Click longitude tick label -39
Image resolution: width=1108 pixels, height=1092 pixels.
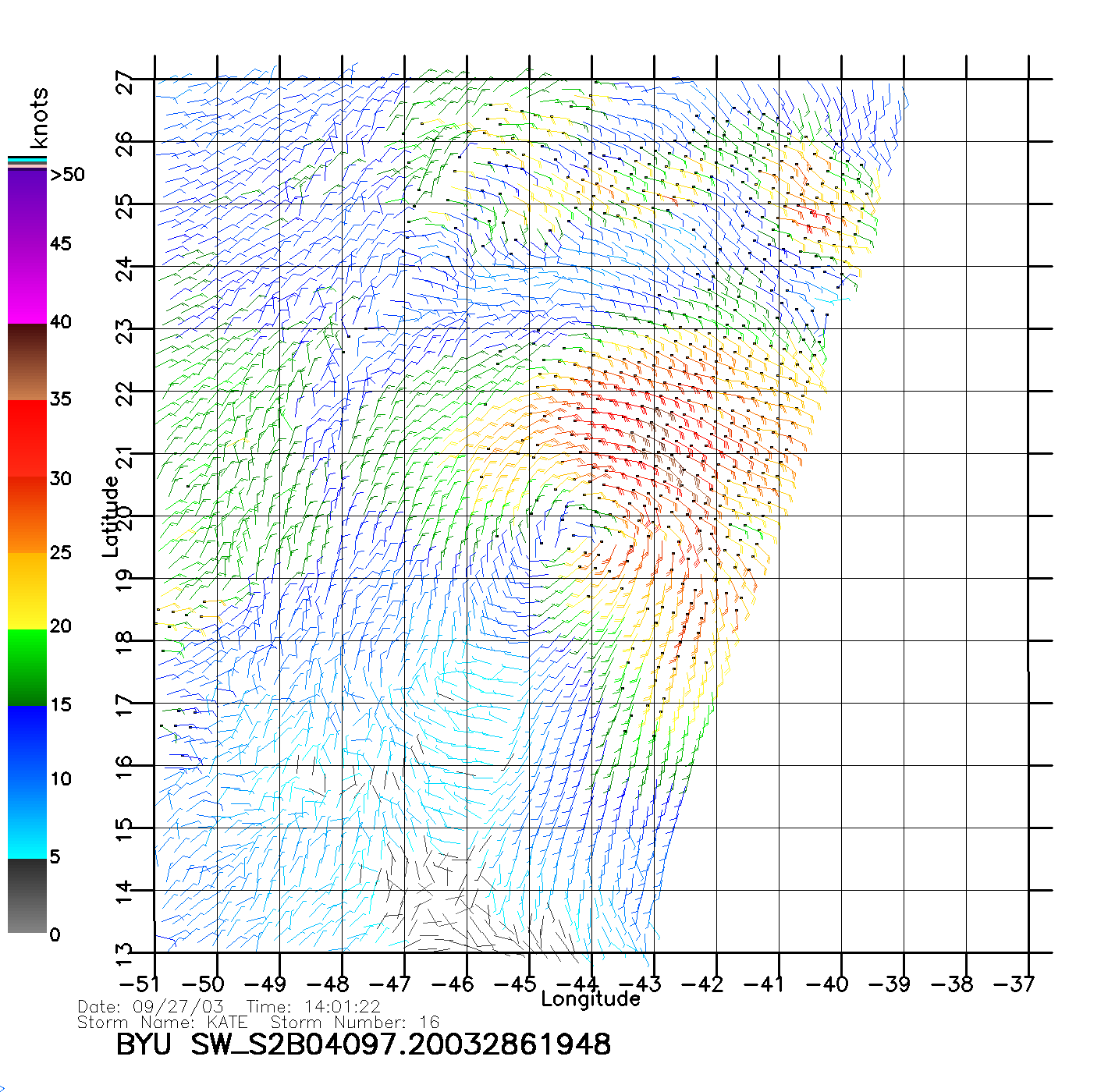pos(889,984)
